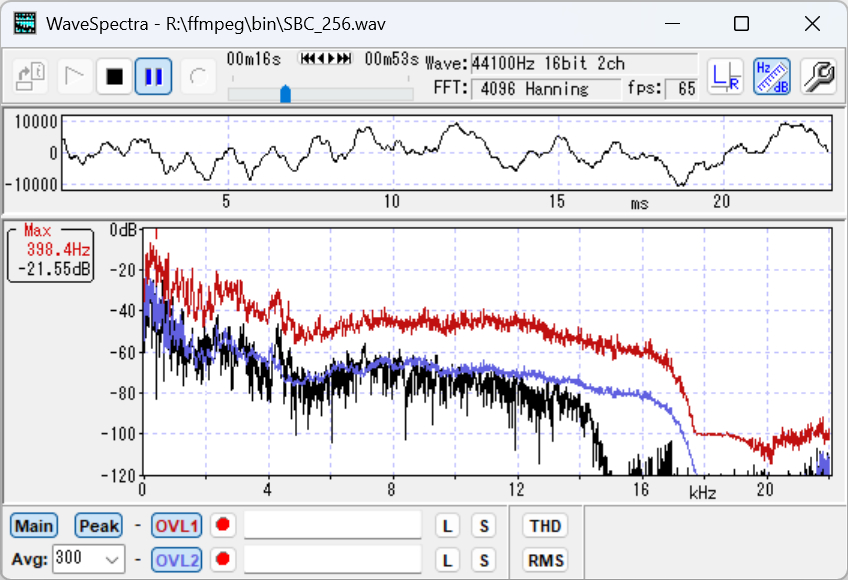Close the WaveSpectra window
Image resolution: width=848 pixels, height=580 pixels.
click(x=812, y=24)
